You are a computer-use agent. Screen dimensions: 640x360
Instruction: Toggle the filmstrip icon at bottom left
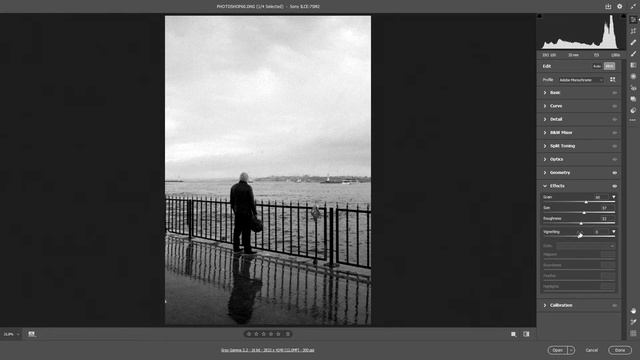(31, 334)
